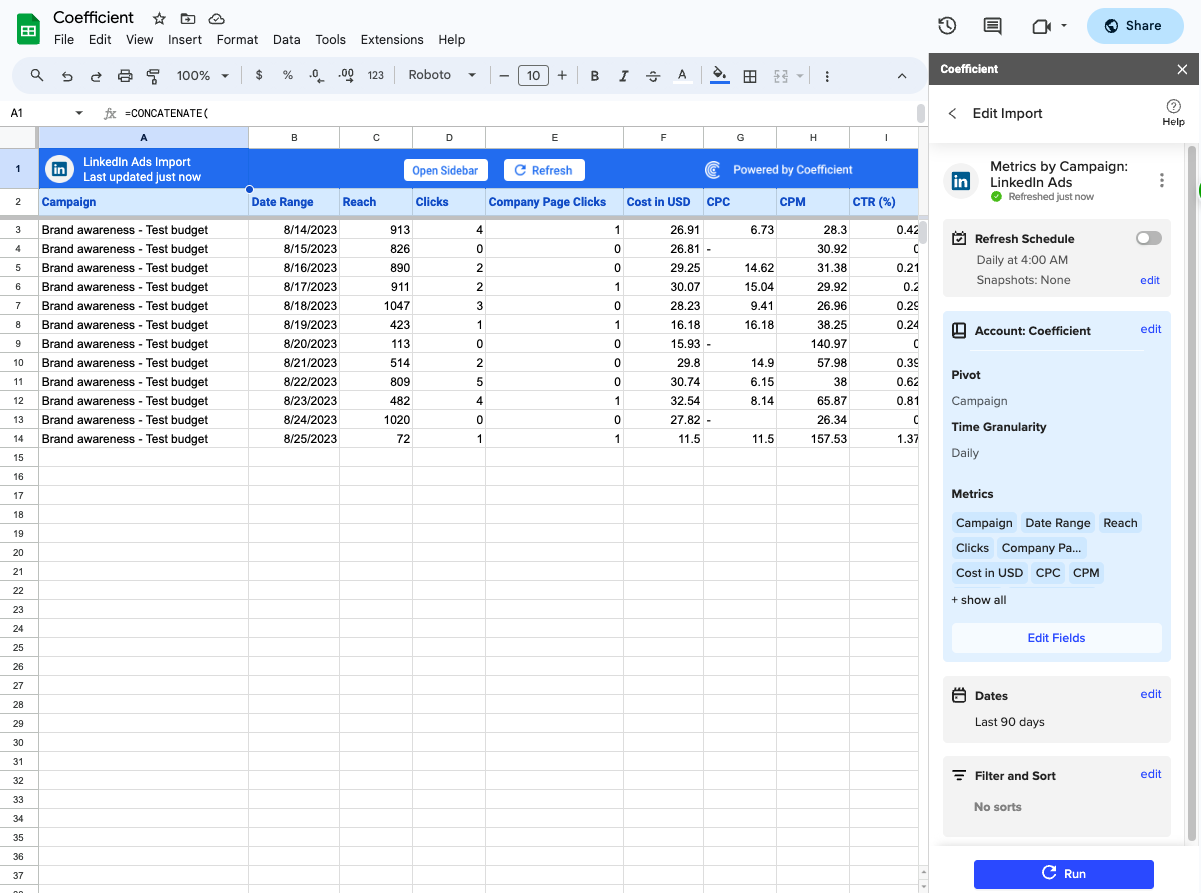Click the Edit Fields button

(x=1056, y=638)
